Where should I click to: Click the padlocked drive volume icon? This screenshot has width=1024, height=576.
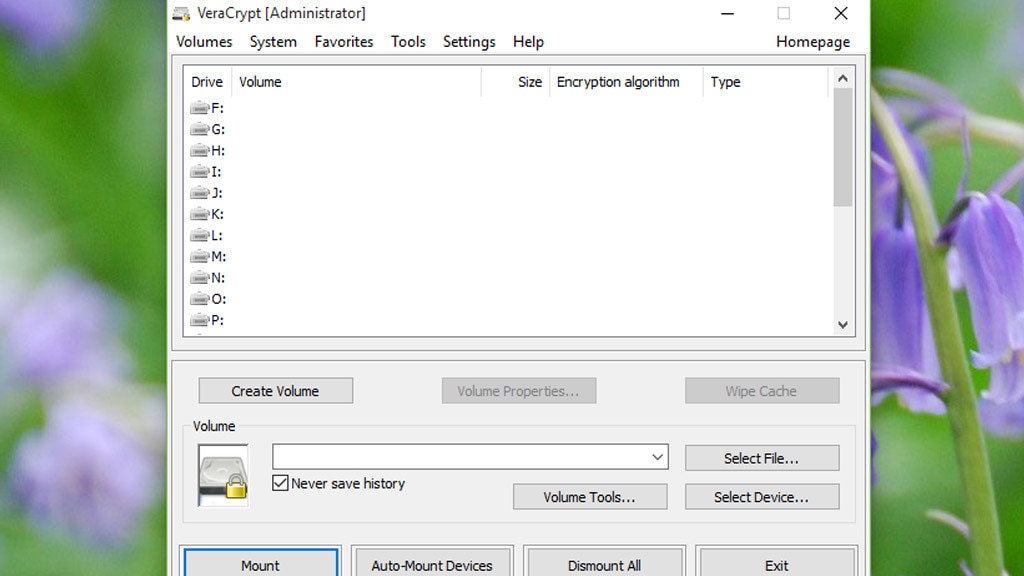(223, 475)
